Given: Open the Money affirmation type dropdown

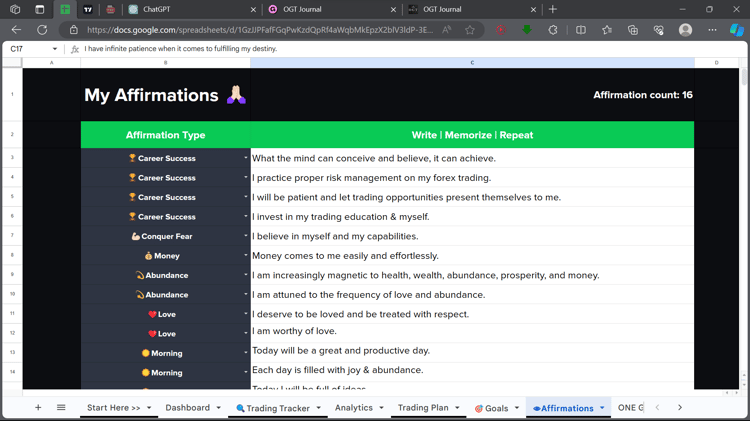Looking at the screenshot, I should pos(246,255).
